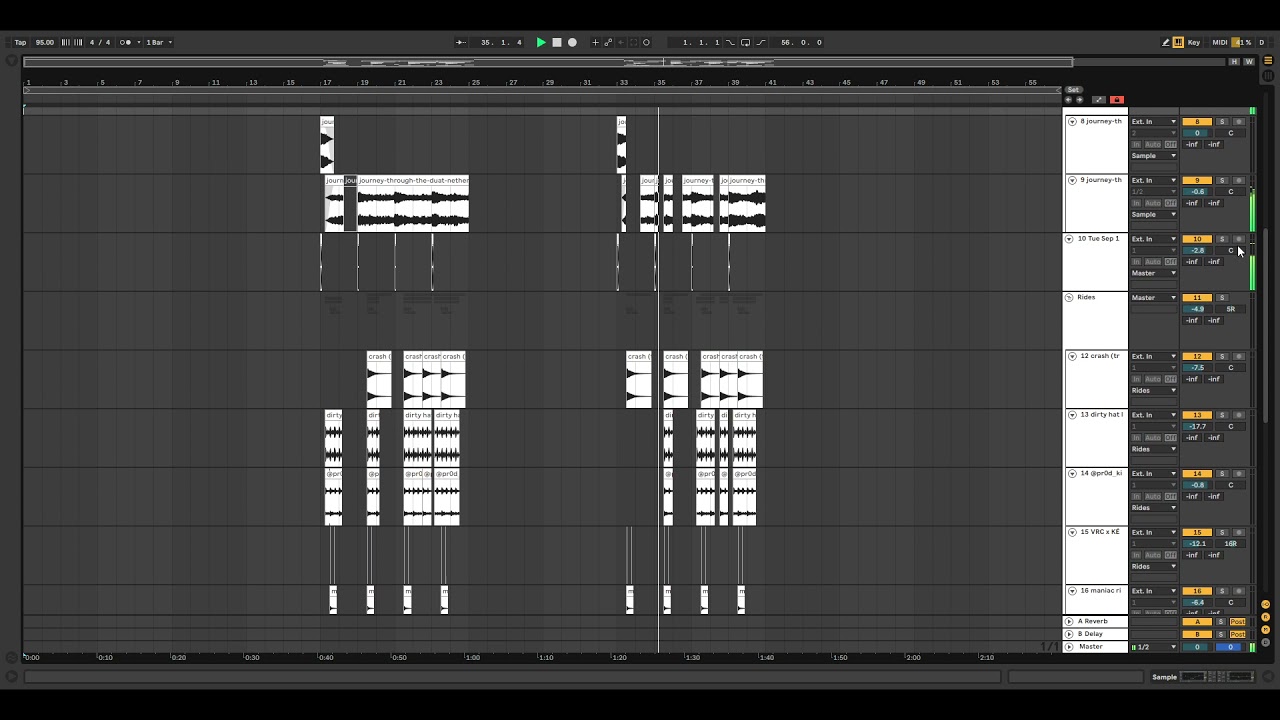This screenshot has height=720, width=1280.
Task: Open Key Map Mode with Key button
Action: click(x=1194, y=42)
